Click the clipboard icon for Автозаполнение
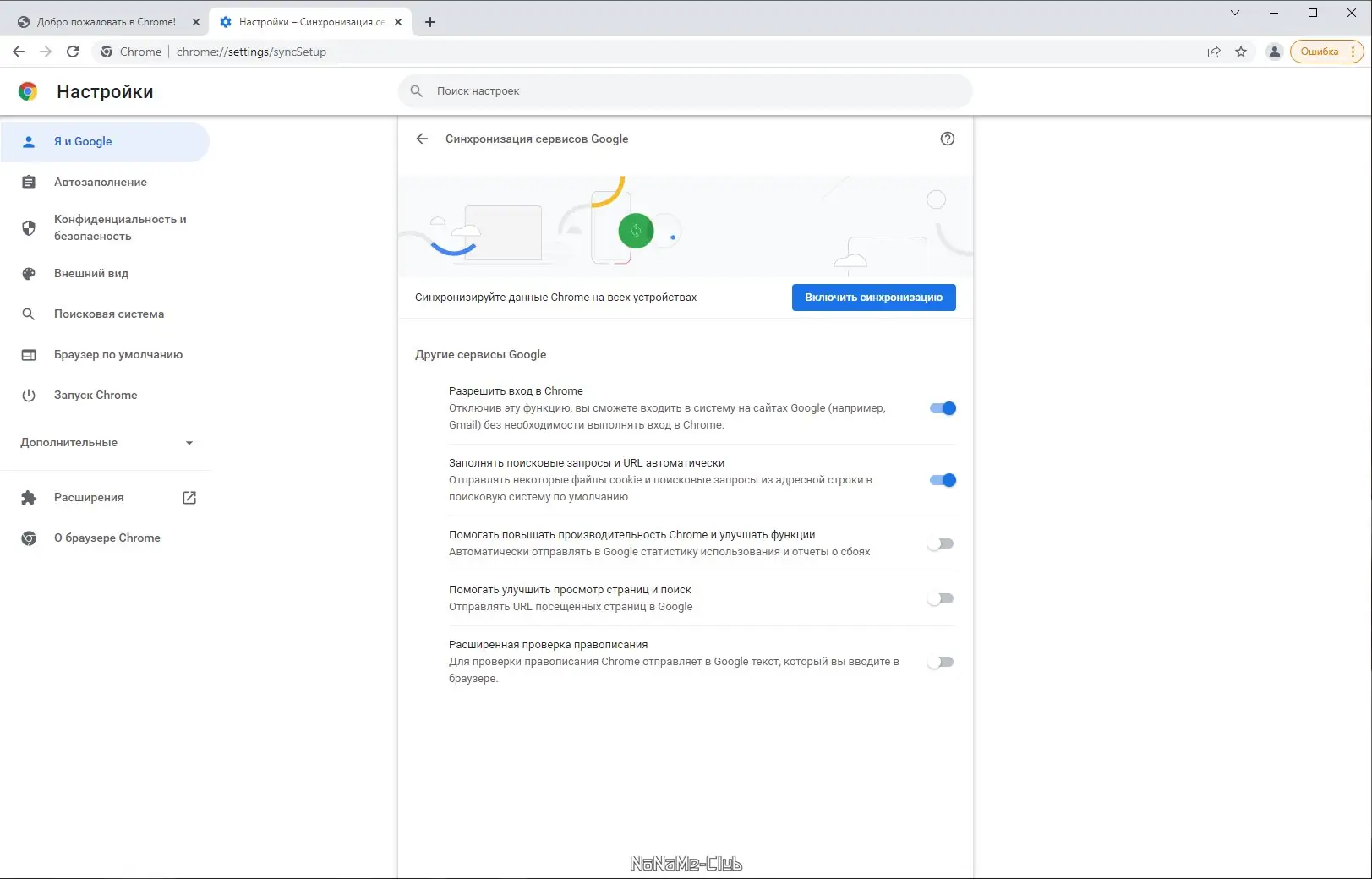The image size is (1372, 879). tap(29, 182)
